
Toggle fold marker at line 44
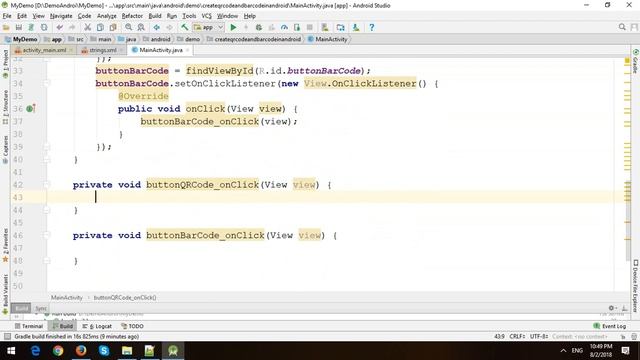[47, 210]
